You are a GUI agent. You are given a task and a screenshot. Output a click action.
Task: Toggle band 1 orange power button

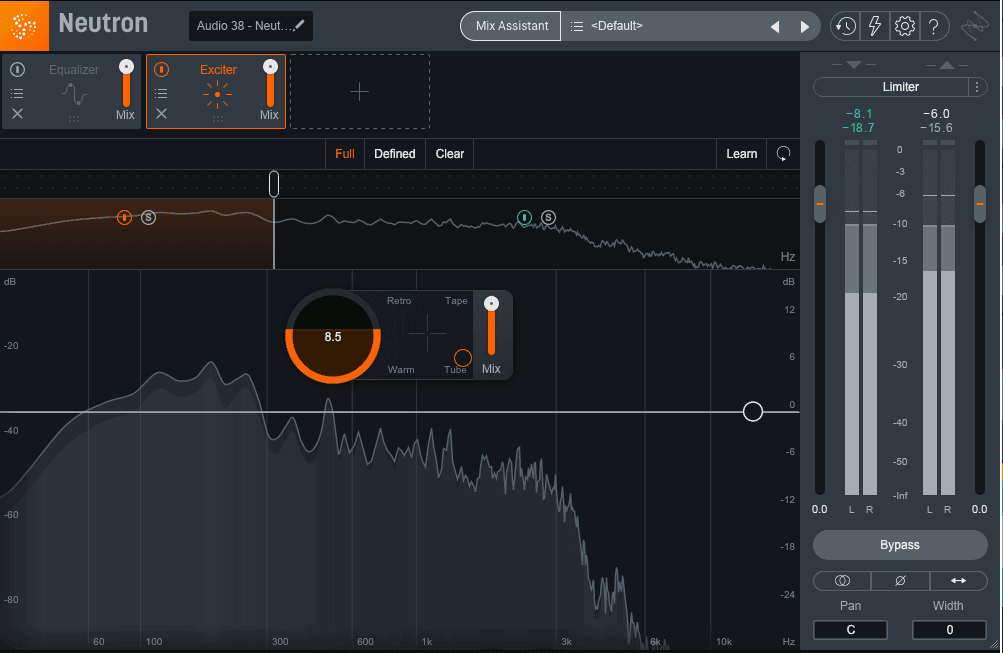pos(124,217)
